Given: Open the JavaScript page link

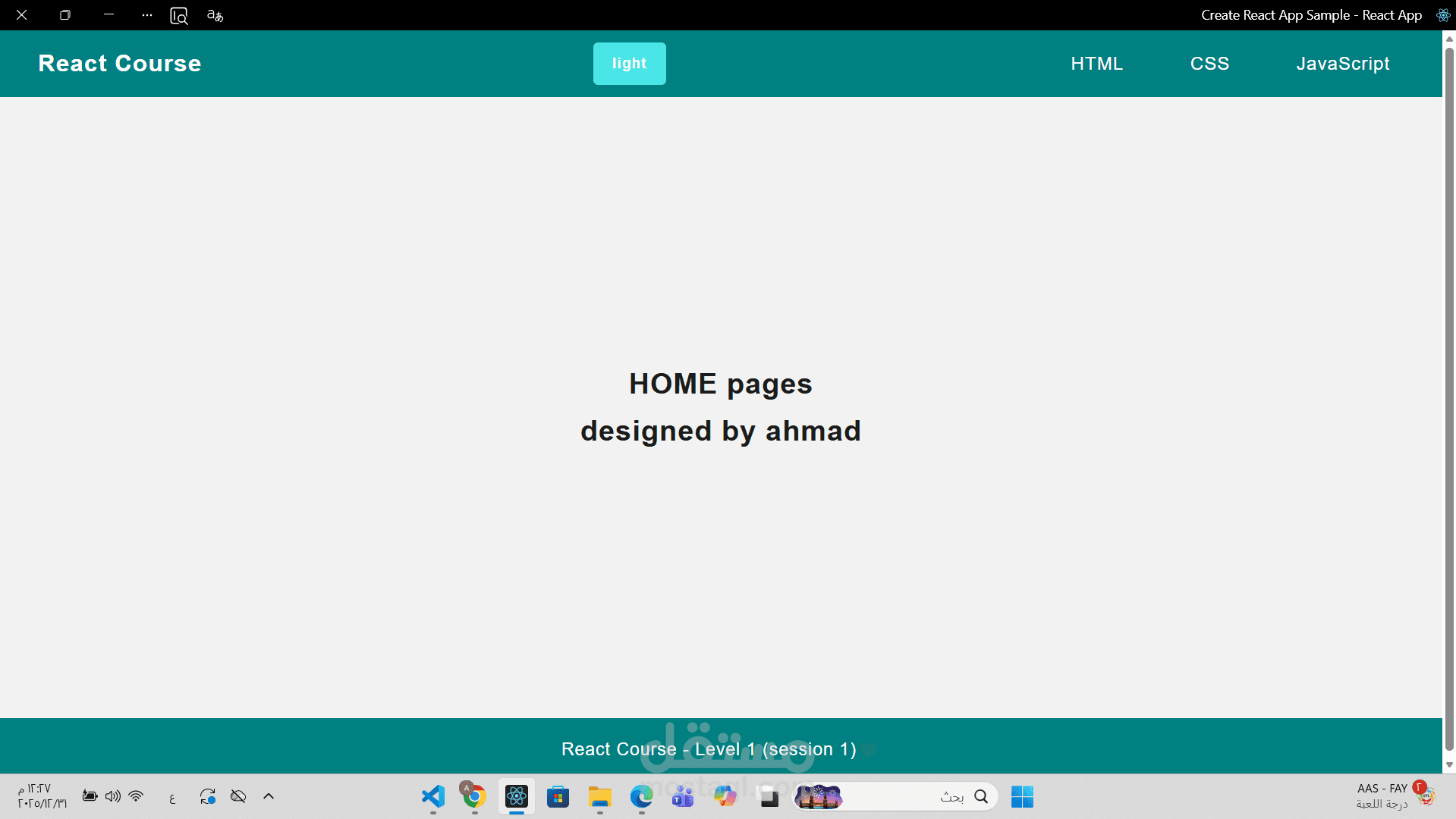Looking at the screenshot, I should [x=1343, y=64].
